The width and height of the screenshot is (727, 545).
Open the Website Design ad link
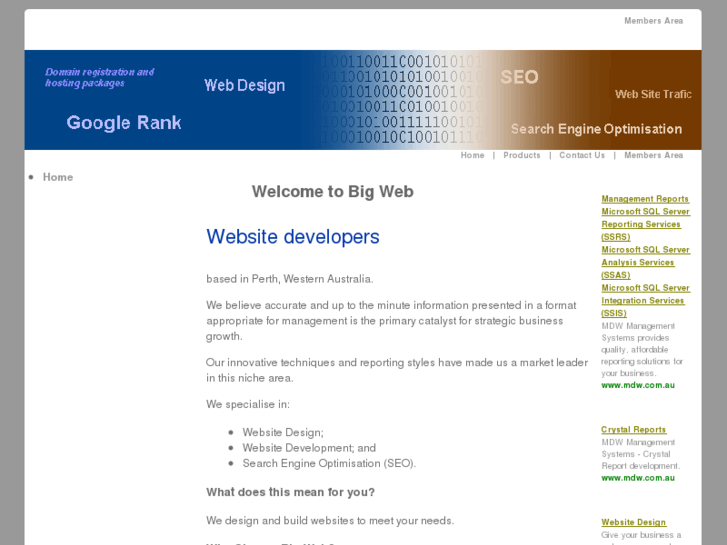(x=633, y=523)
